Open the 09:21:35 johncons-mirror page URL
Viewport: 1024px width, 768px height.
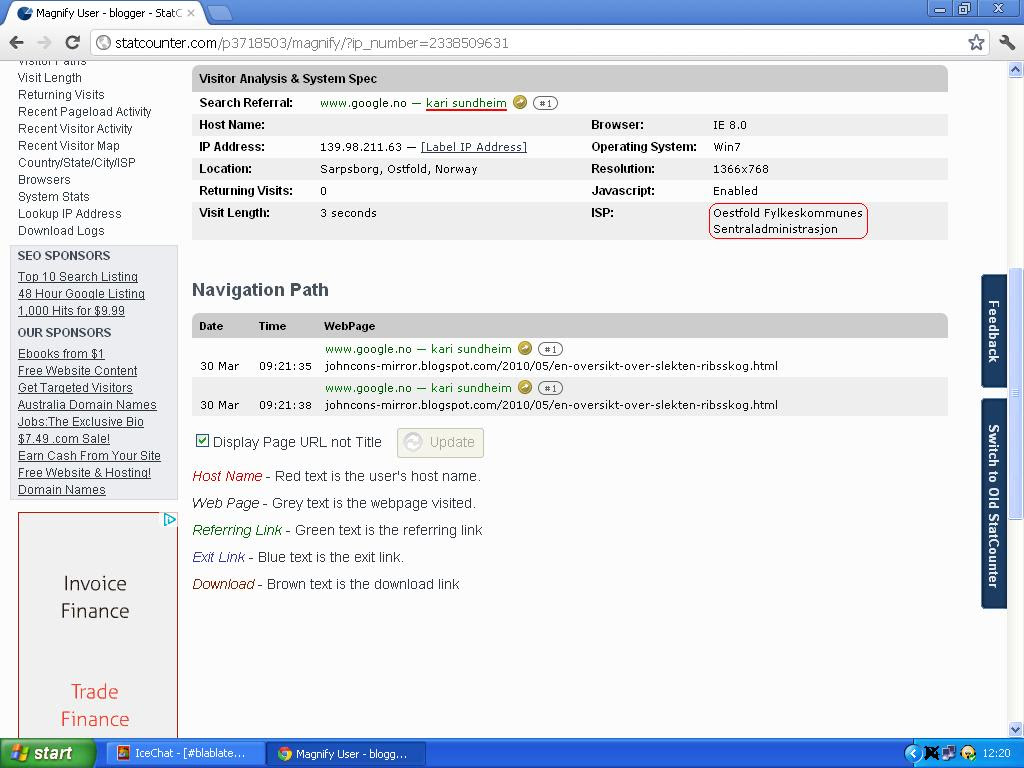(551, 366)
